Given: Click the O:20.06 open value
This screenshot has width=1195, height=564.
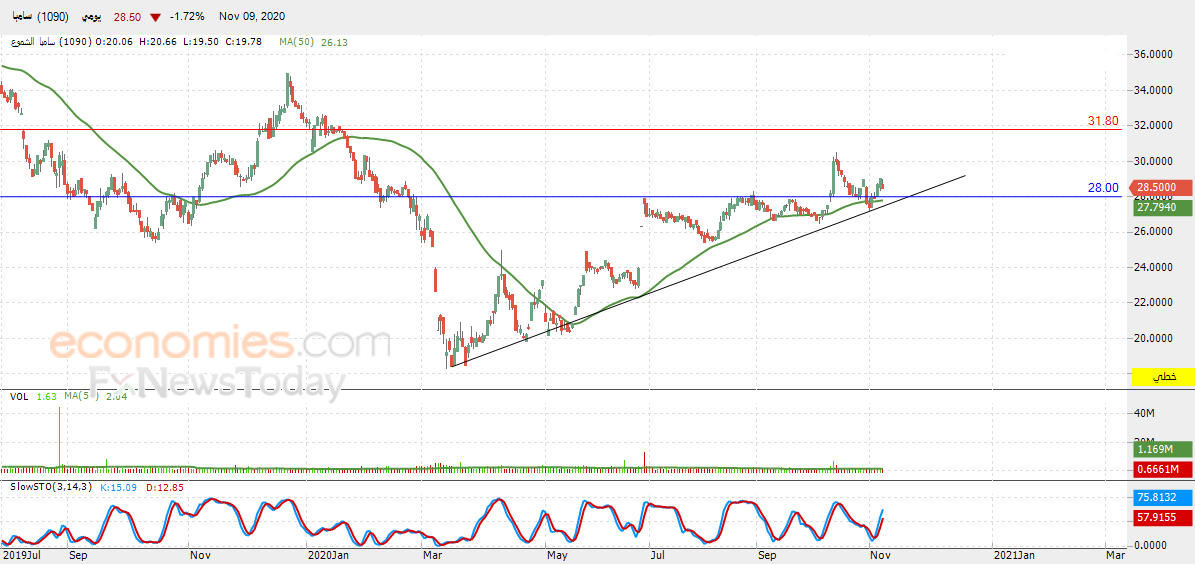Looking at the screenshot, I should (x=114, y=42).
